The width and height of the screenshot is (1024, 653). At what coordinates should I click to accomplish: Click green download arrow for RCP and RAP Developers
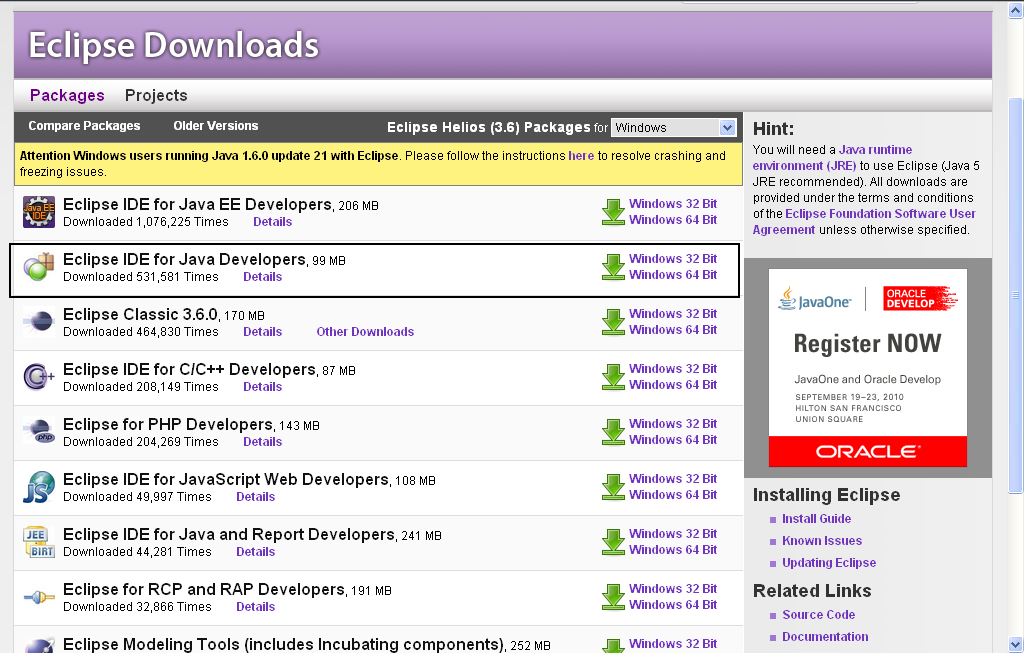pos(613,597)
